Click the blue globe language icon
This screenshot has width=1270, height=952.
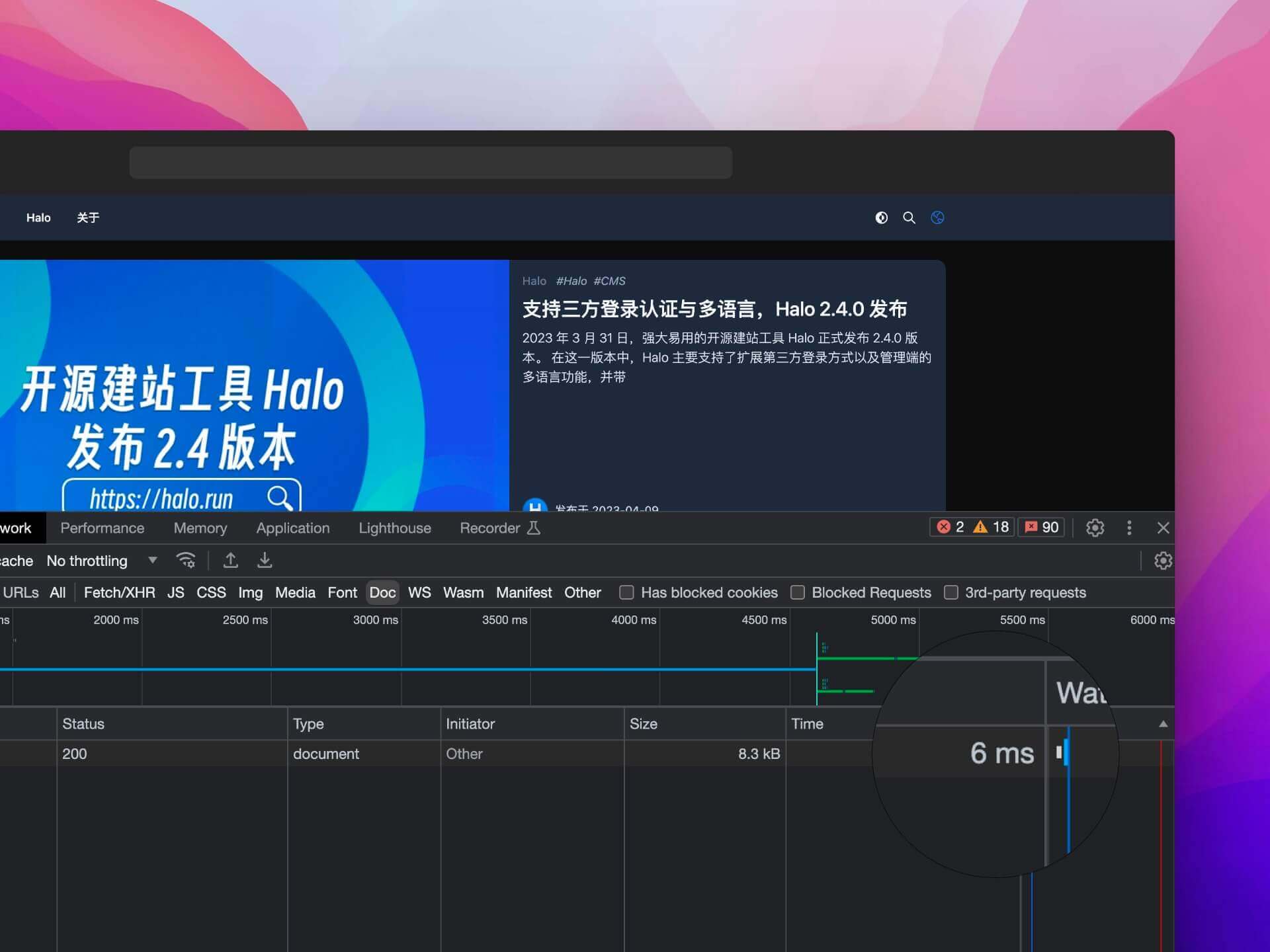pos(937,218)
